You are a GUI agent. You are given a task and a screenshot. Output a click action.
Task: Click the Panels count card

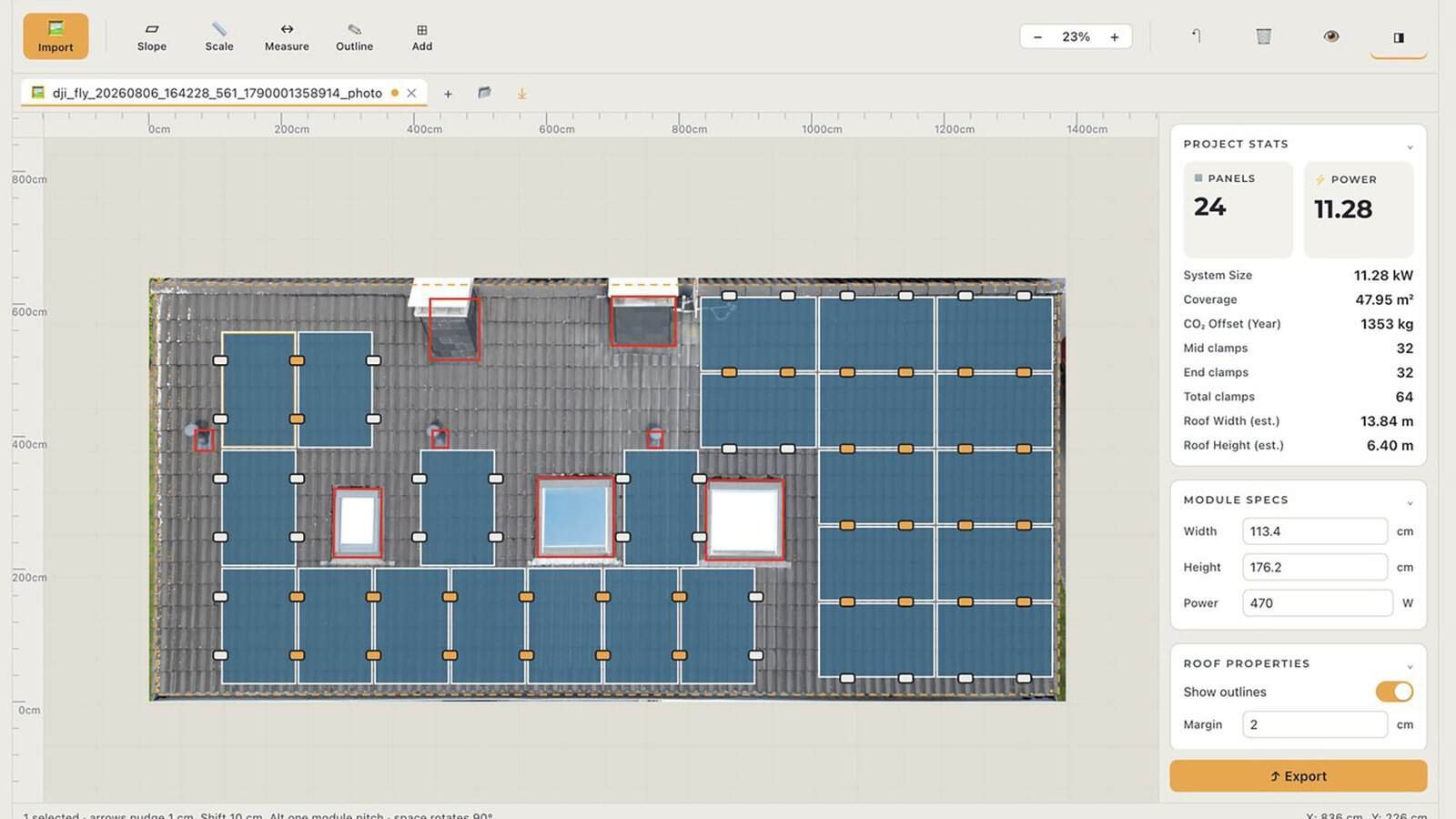(x=1238, y=209)
